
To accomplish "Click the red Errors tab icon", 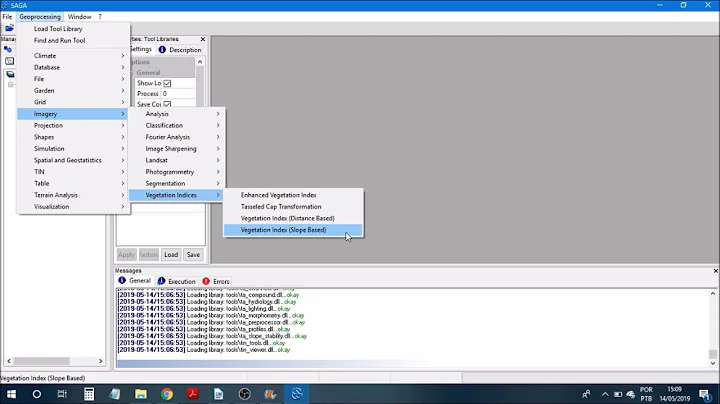I will tap(206, 281).
